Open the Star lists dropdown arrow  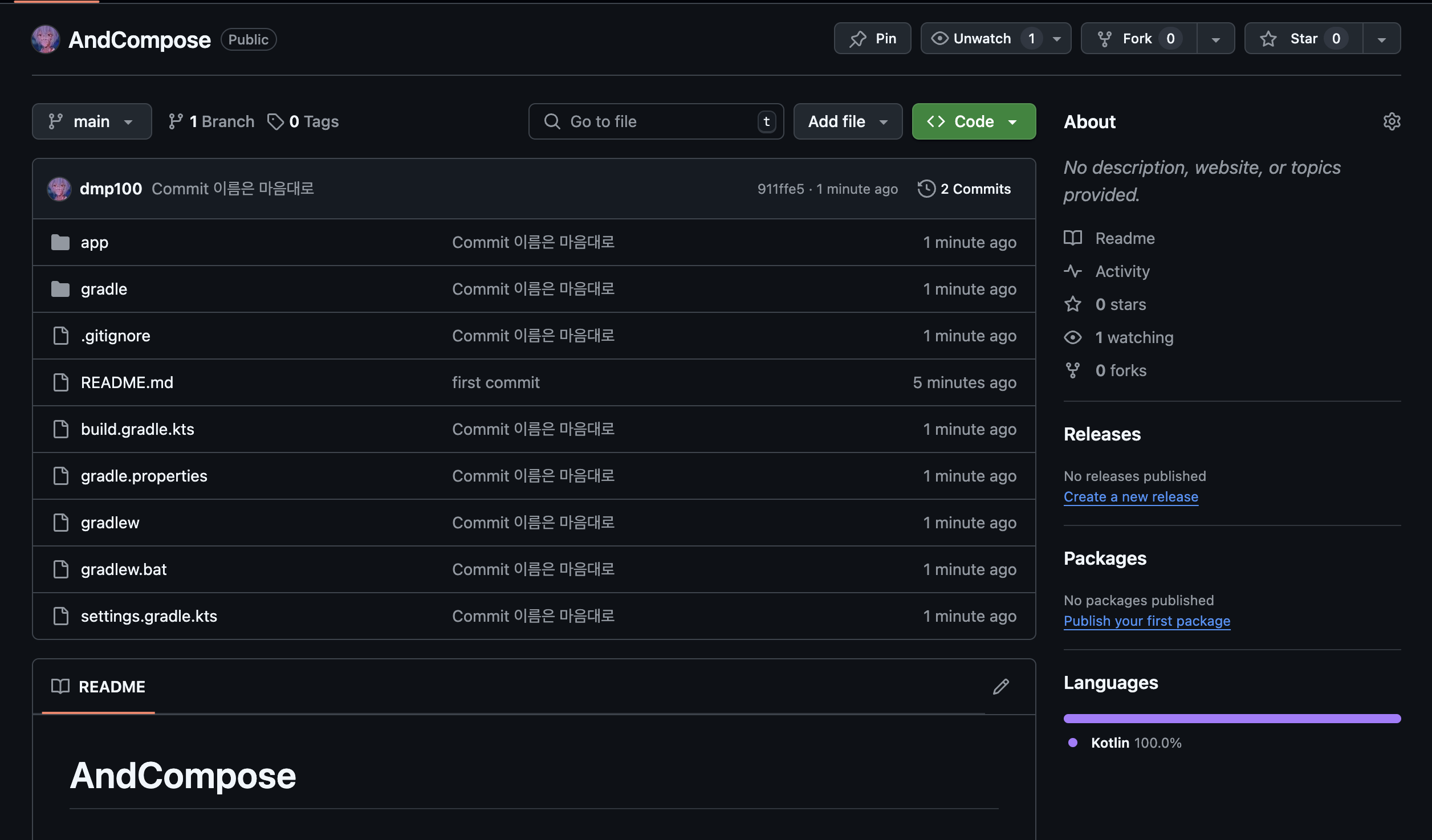1381,39
